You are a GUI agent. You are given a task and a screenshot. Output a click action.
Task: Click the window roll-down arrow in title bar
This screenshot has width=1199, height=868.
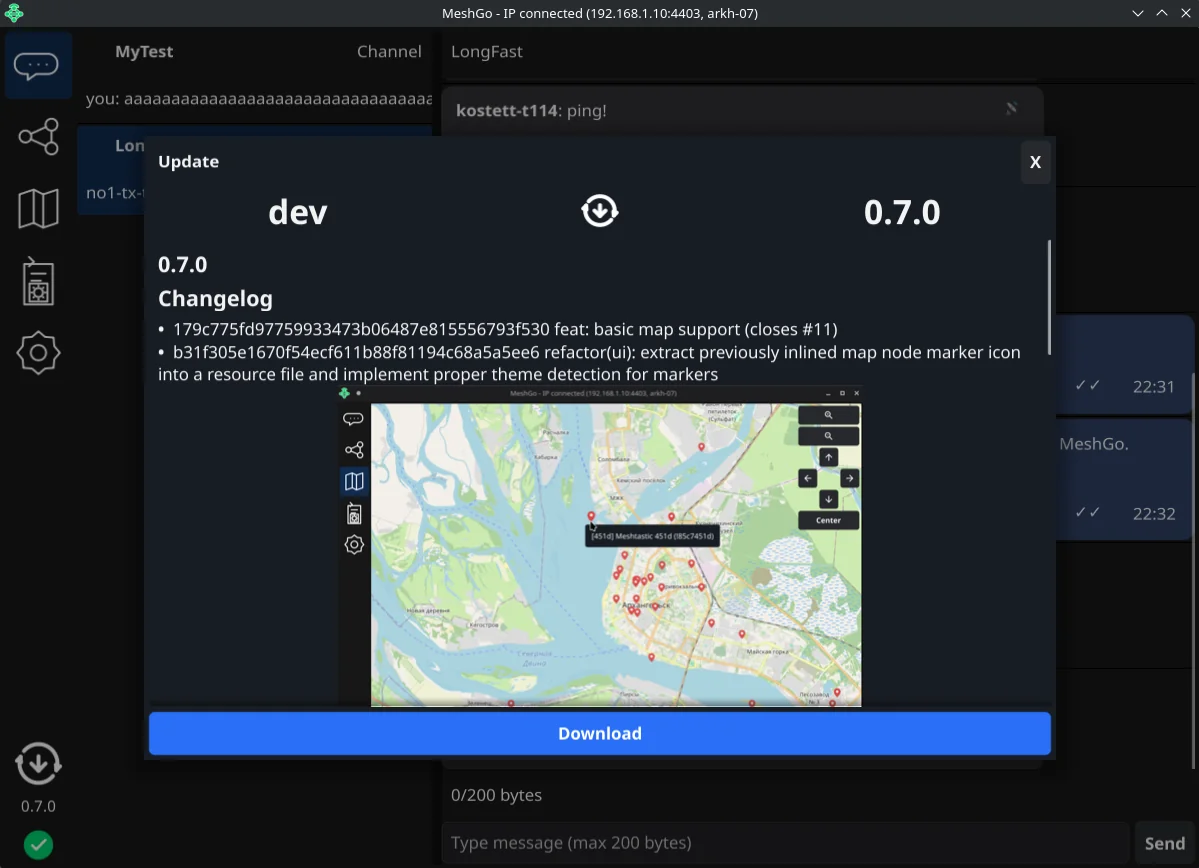[1138, 13]
